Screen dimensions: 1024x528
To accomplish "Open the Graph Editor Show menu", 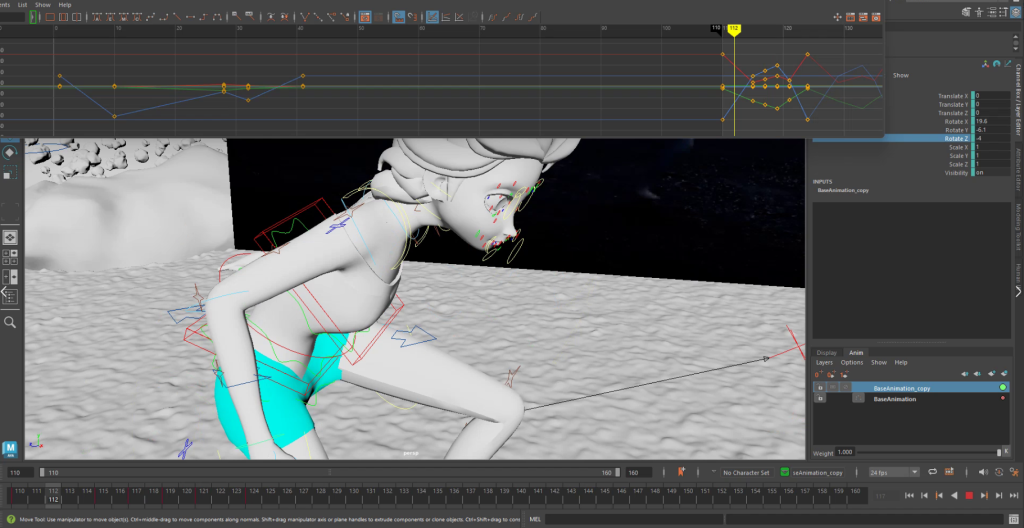I will pos(42,5).
